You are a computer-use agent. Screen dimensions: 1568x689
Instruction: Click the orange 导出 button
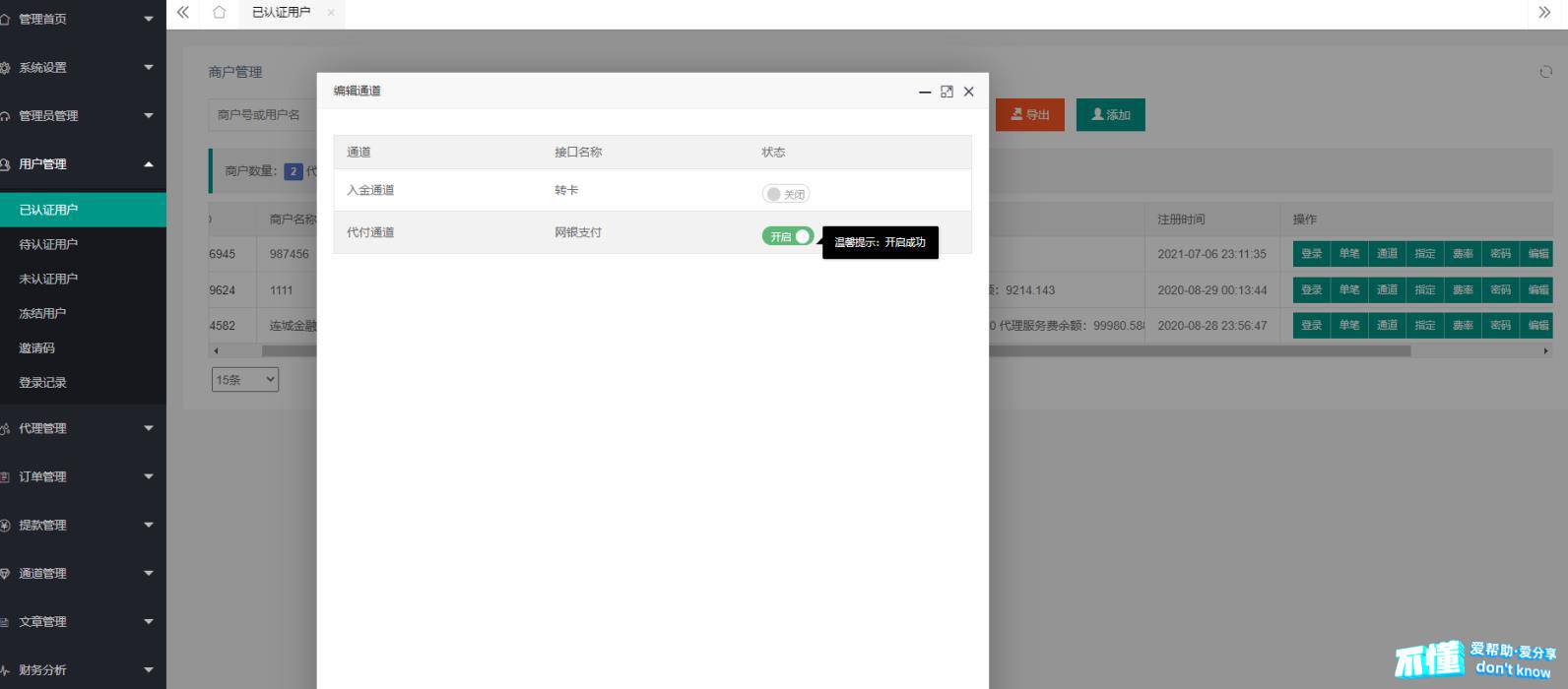[1029, 115]
